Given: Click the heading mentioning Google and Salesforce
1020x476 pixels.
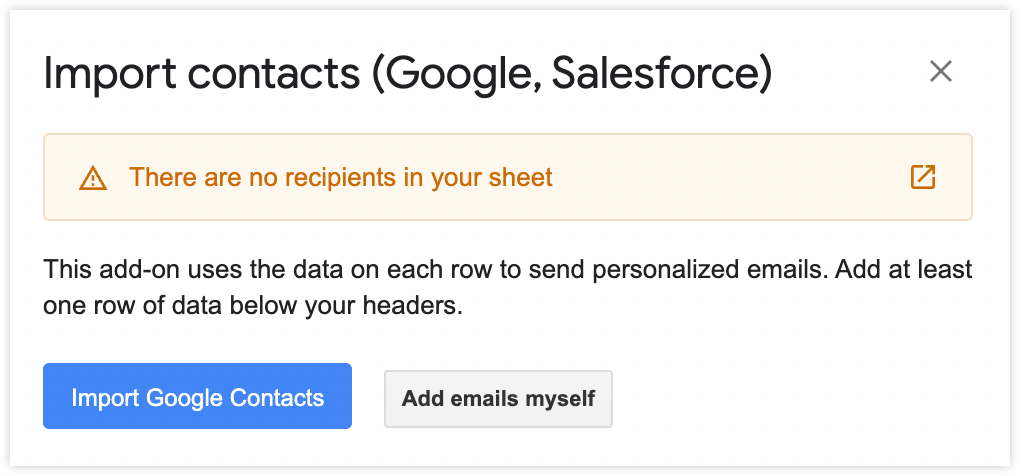Looking at the screenshot, I should tap(407, 75).
